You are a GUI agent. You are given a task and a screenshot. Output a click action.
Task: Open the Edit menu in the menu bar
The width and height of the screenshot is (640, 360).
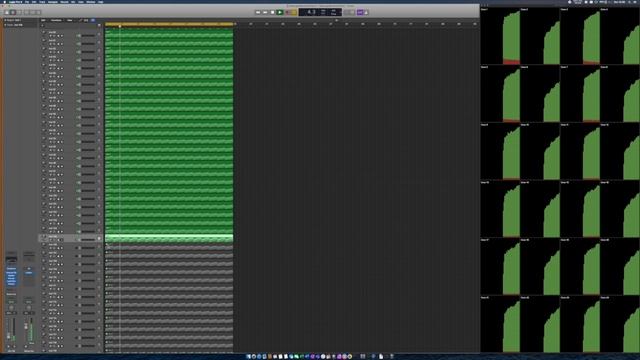34,2
